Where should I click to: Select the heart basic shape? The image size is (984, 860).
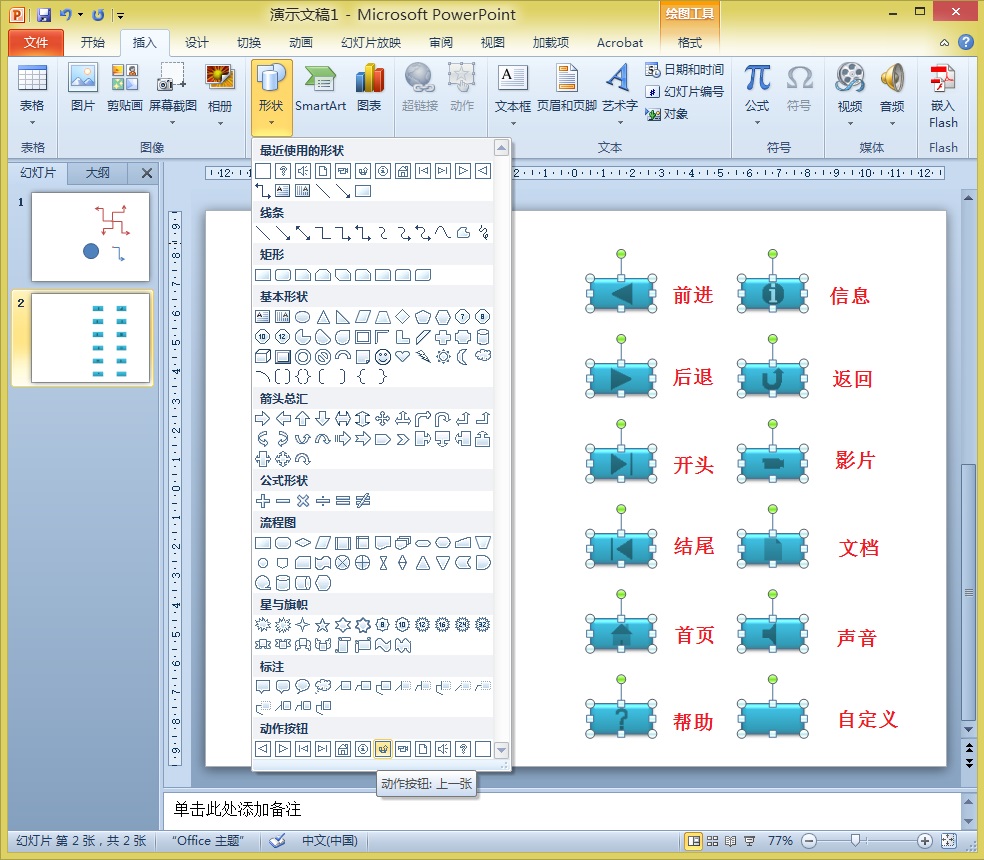pos(403,357)
